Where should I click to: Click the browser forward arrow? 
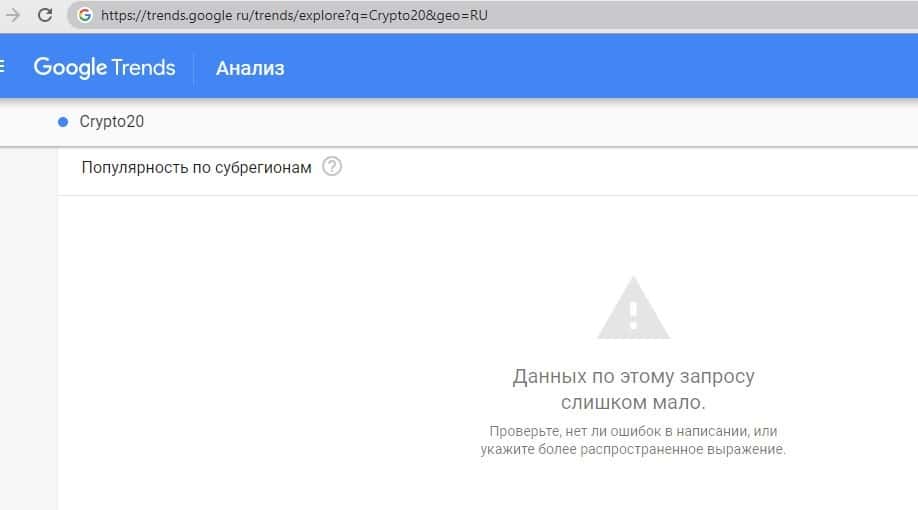(x=13, y=16)
